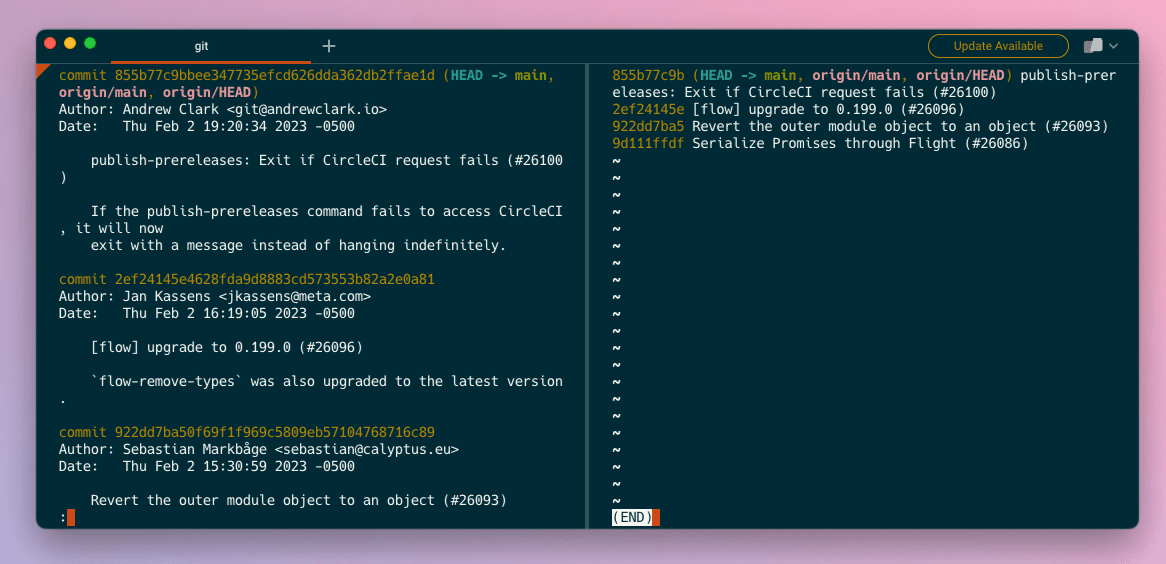Viewport: 1166px width, 564px height.
Task: Click the colon pager prompt in left pane
Action: [63, 517]
